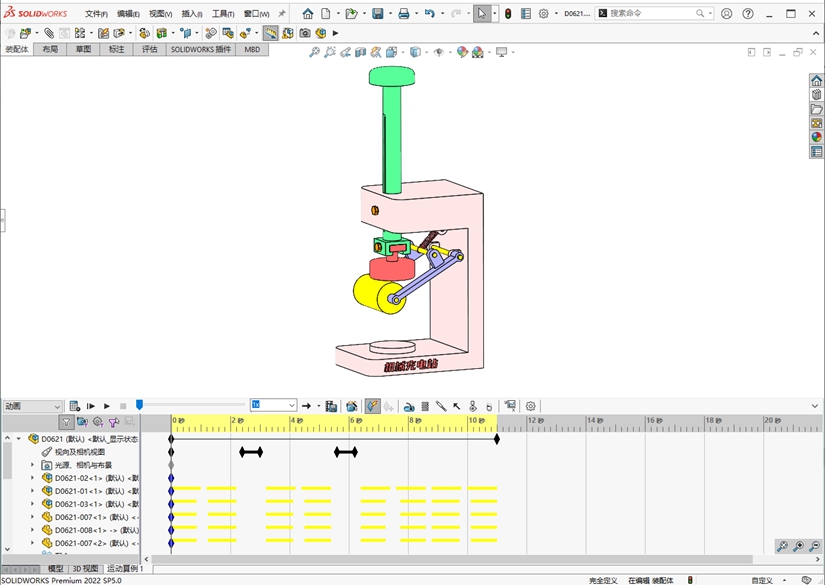
Task: Switch to the 3D 视图 bottom tab
Action: tap(85, 569)
